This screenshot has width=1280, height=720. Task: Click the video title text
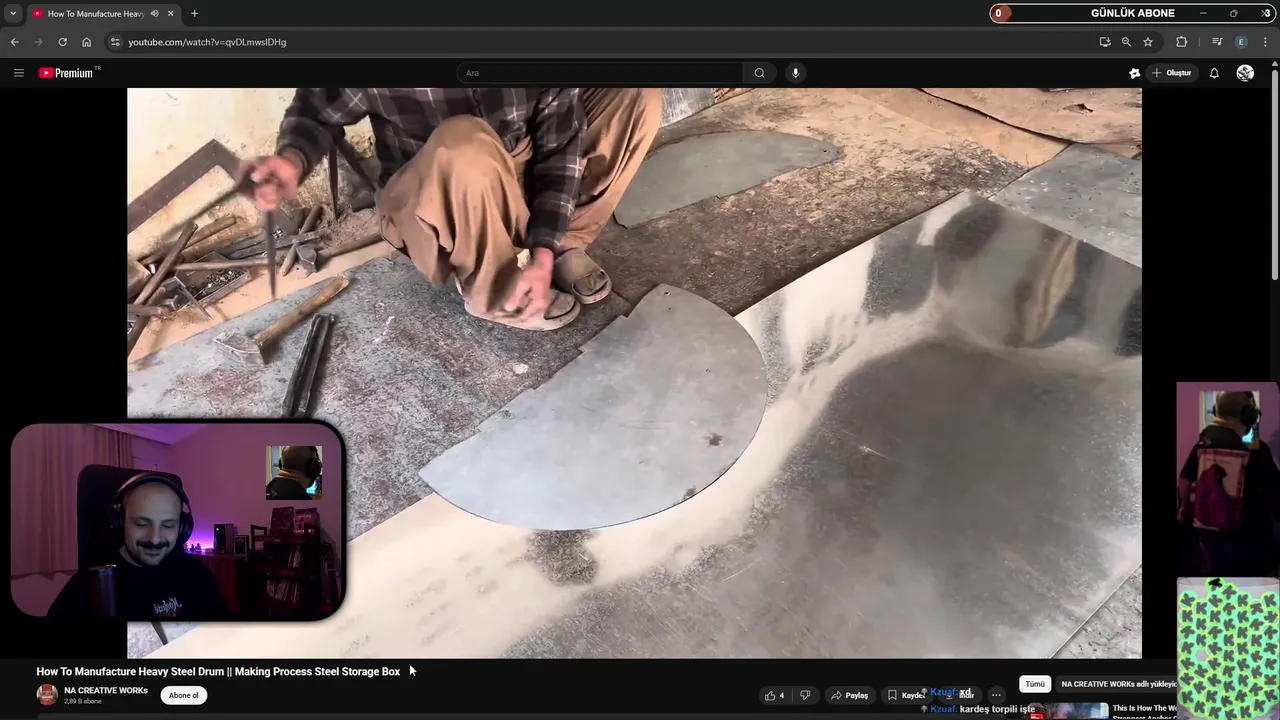(x=218, y=671)
